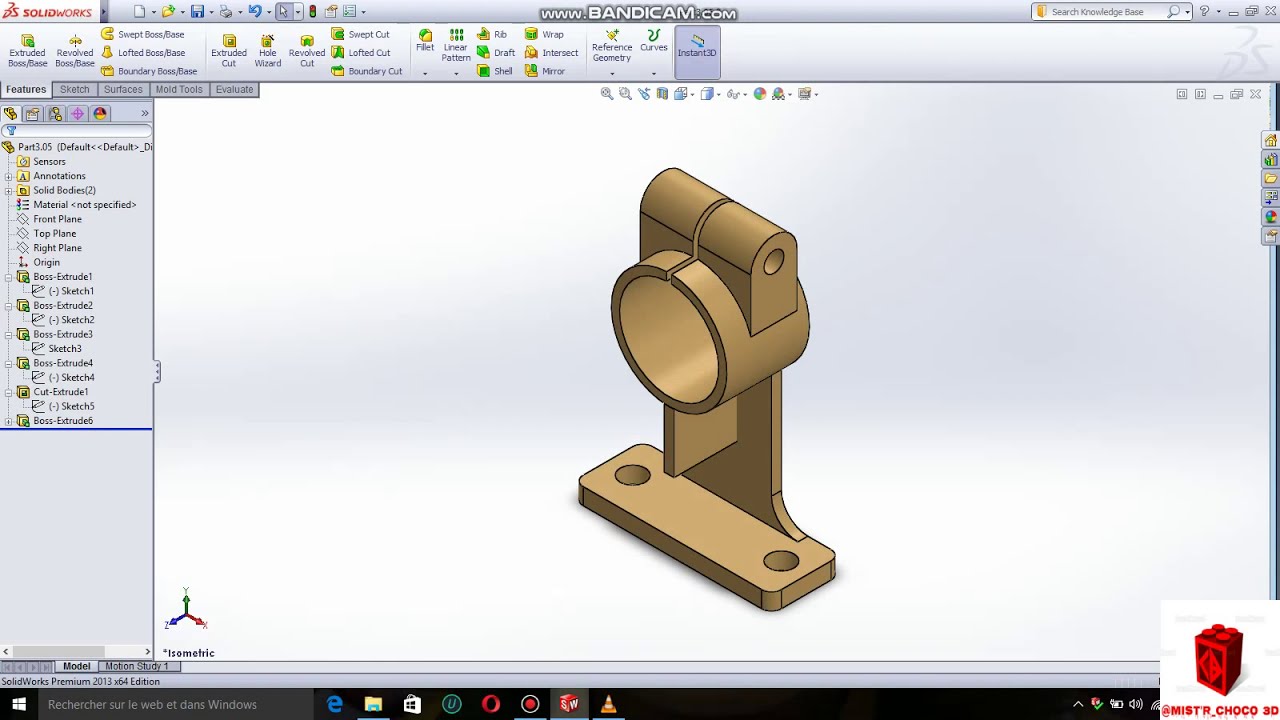1280x720 pixels.
Task: Select the Extruded Boss/Base tool
Action: click(27, 51)
